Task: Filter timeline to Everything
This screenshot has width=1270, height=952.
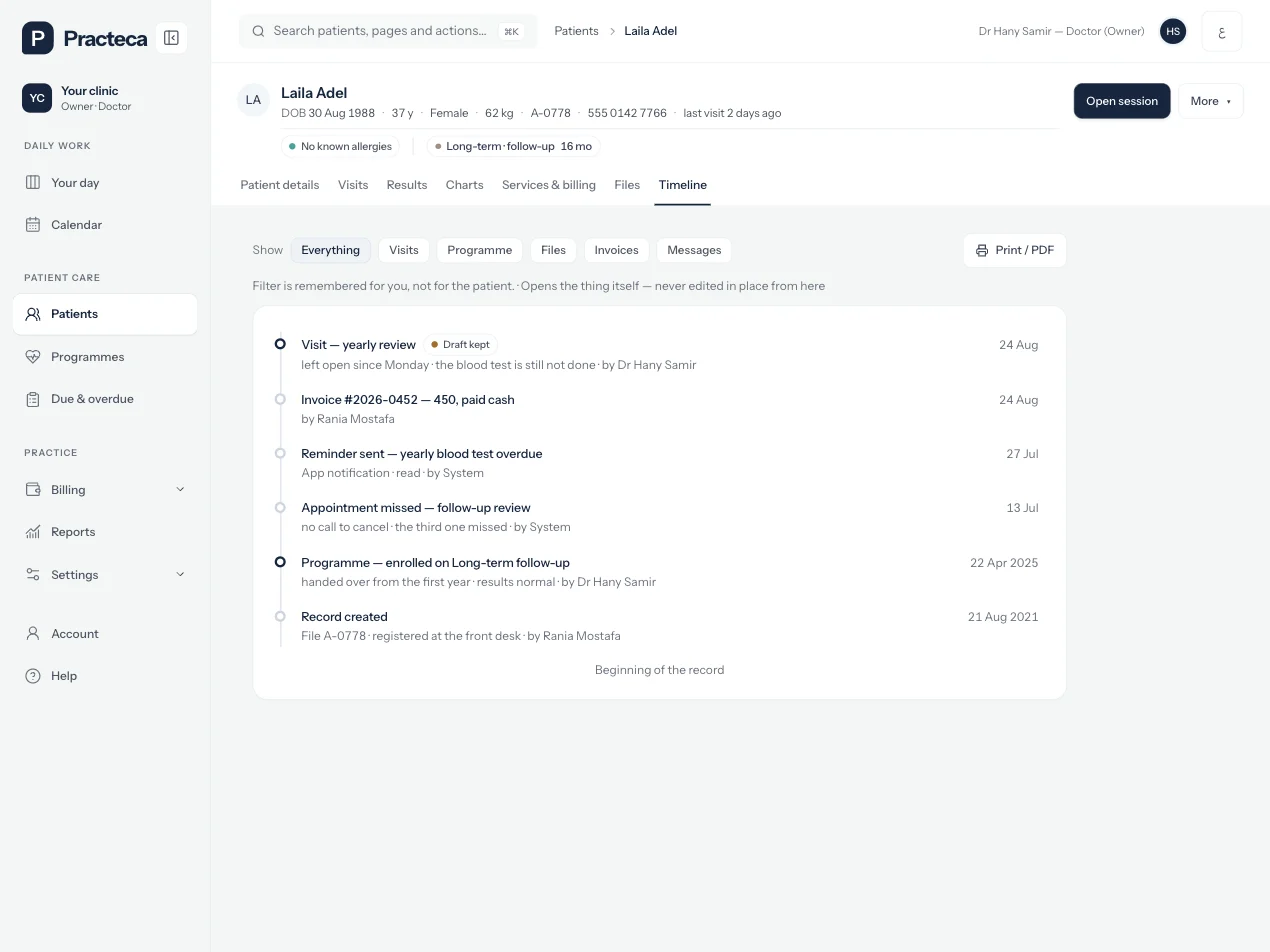Action: coord(330,250)
